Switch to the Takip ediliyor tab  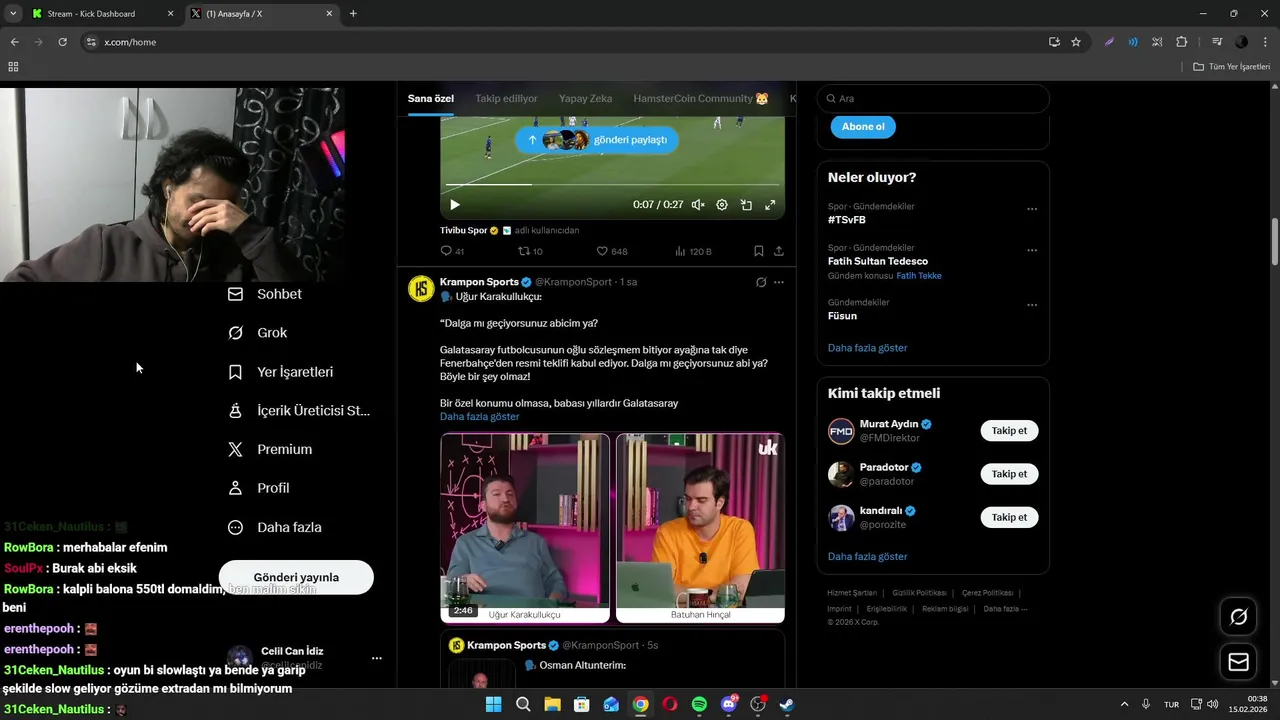pyautogui.click(x=506, y=98)
